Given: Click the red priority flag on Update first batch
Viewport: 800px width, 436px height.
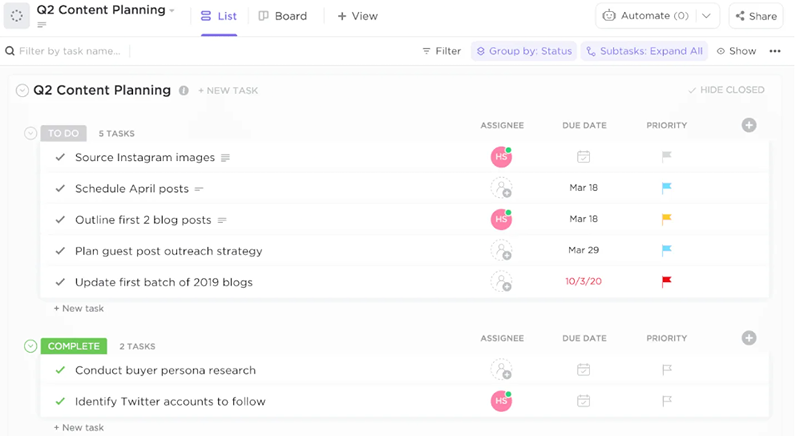Looking at the screenshot, I should [667, 282].
